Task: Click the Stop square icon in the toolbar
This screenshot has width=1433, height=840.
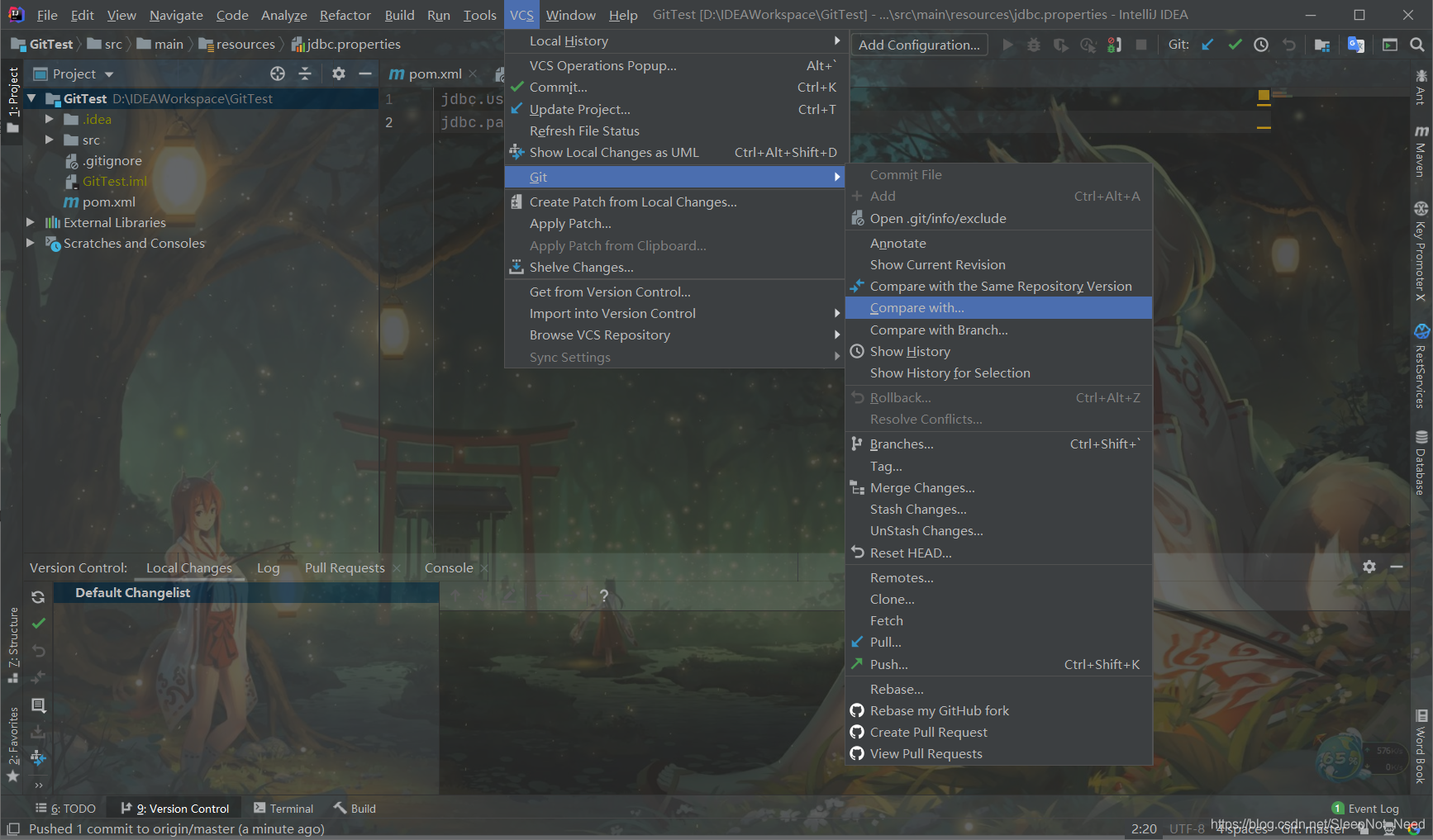Action: [x=1141, y=45]
